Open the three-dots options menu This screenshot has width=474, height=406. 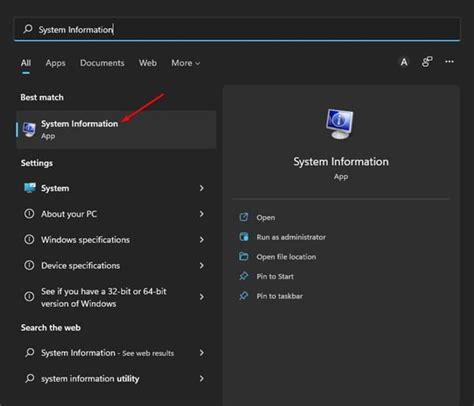449,62
